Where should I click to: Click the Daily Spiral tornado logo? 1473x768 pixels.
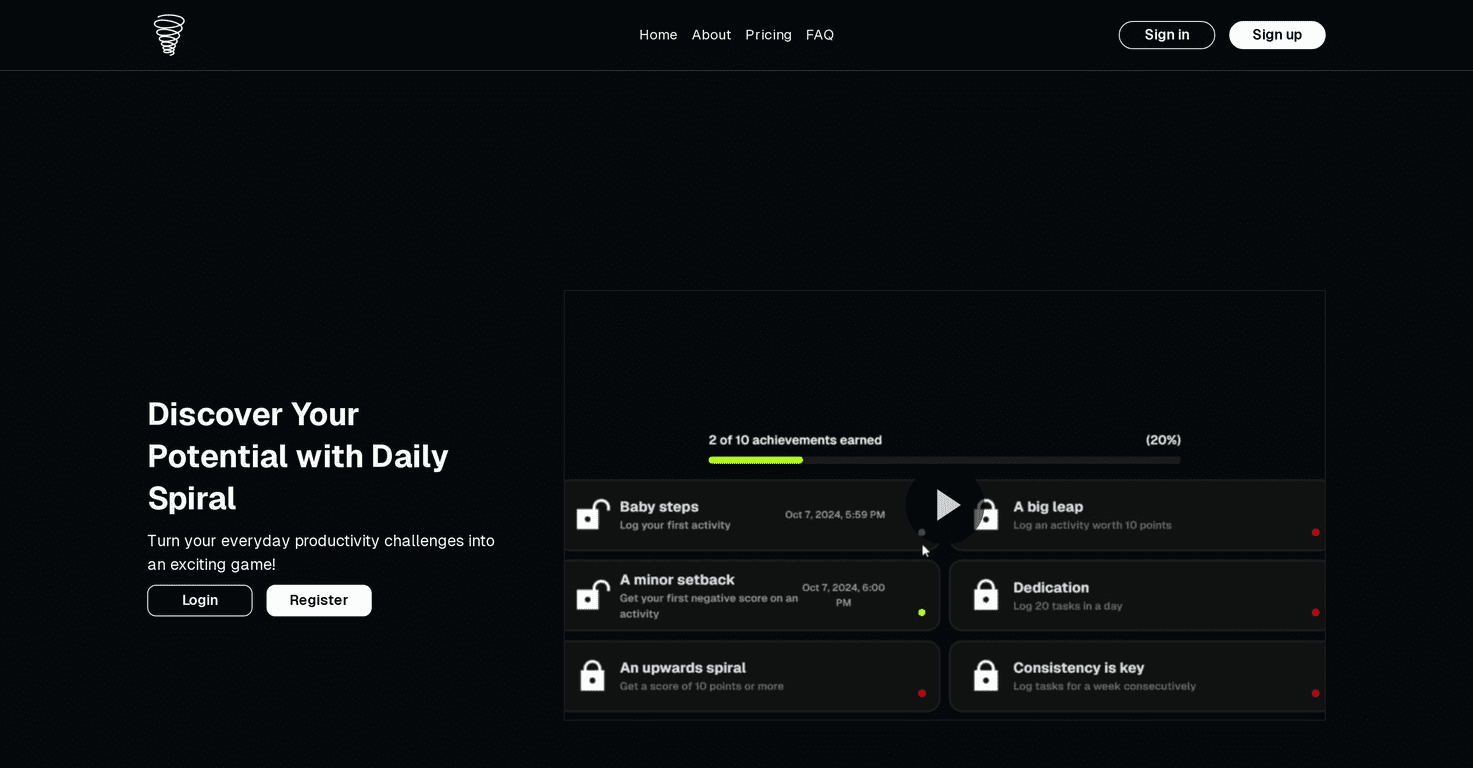click(168, 34)
